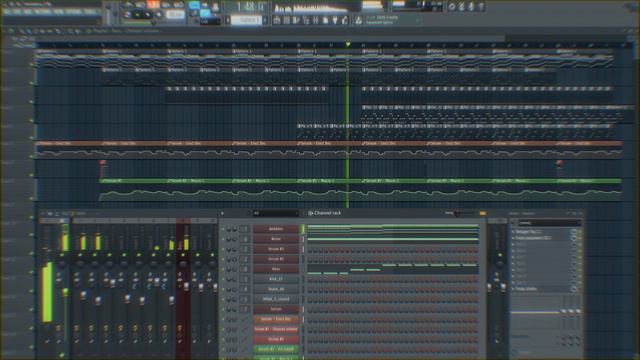Viewport: 640px width, 360px height.
Task: Mute the highlighted red mixer track
Action: coord(183,255)
